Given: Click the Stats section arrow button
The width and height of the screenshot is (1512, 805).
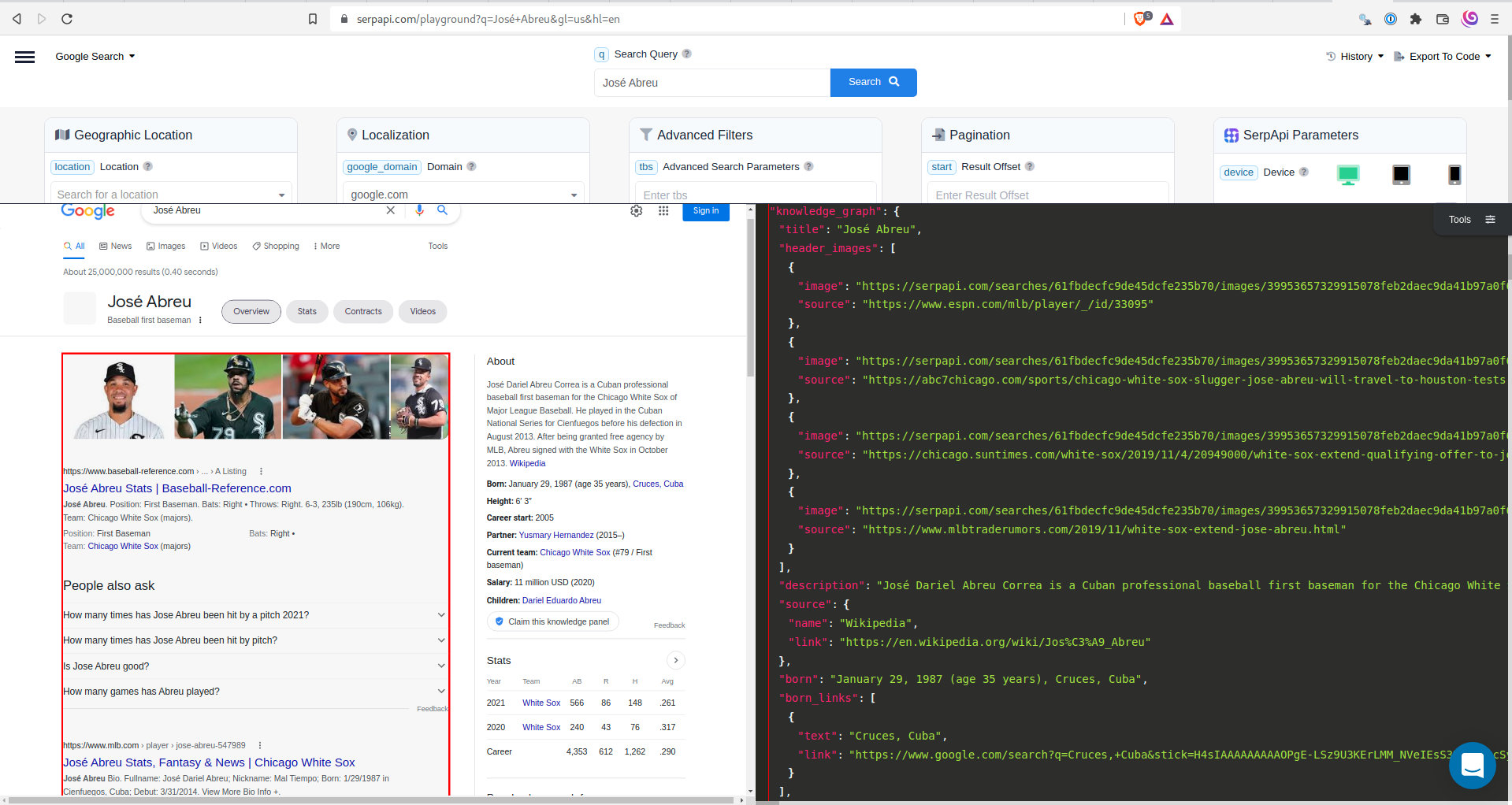Looking at the screenshot, I should pos(676,660).
